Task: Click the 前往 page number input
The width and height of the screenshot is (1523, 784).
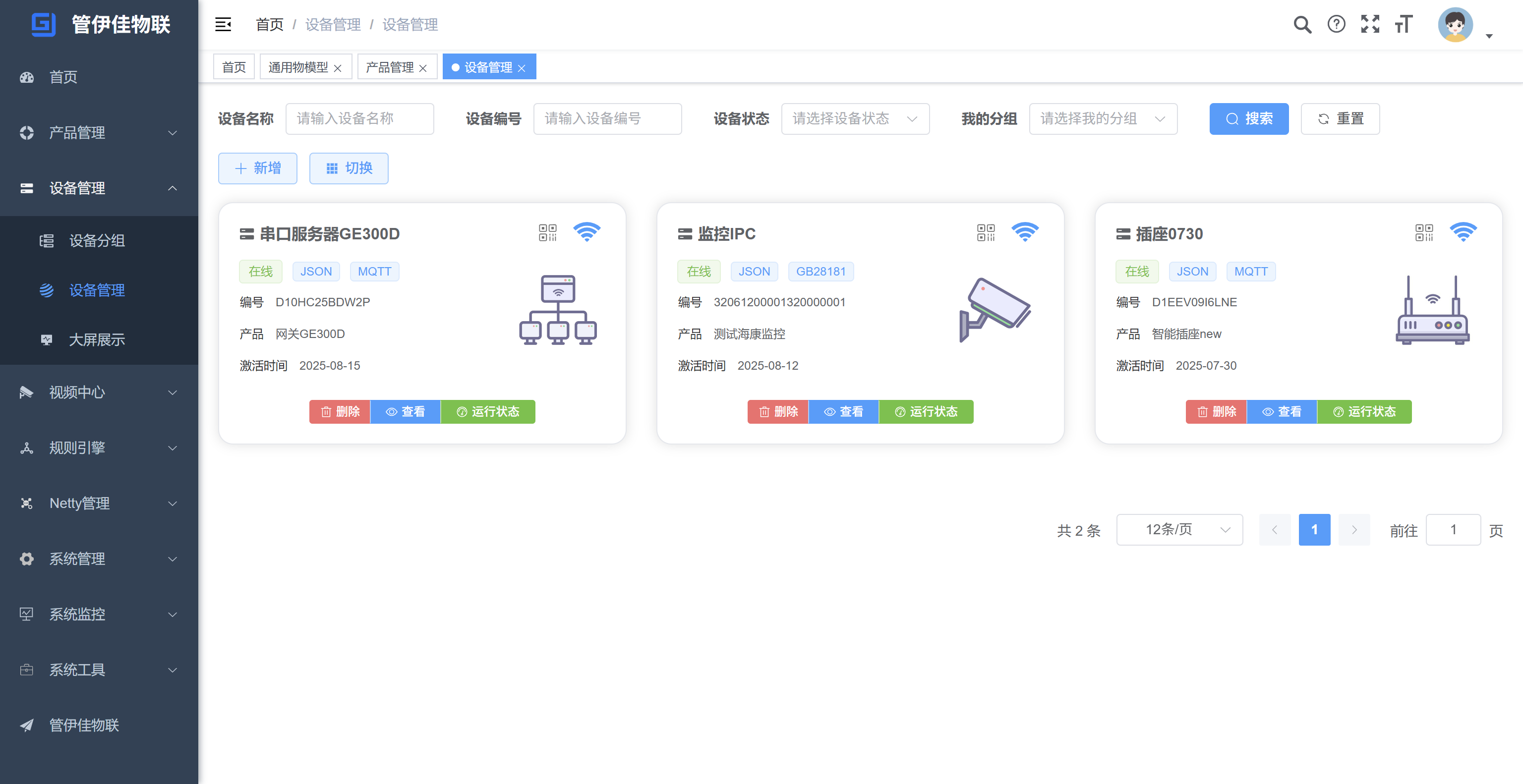Action: pos(1453,530)
